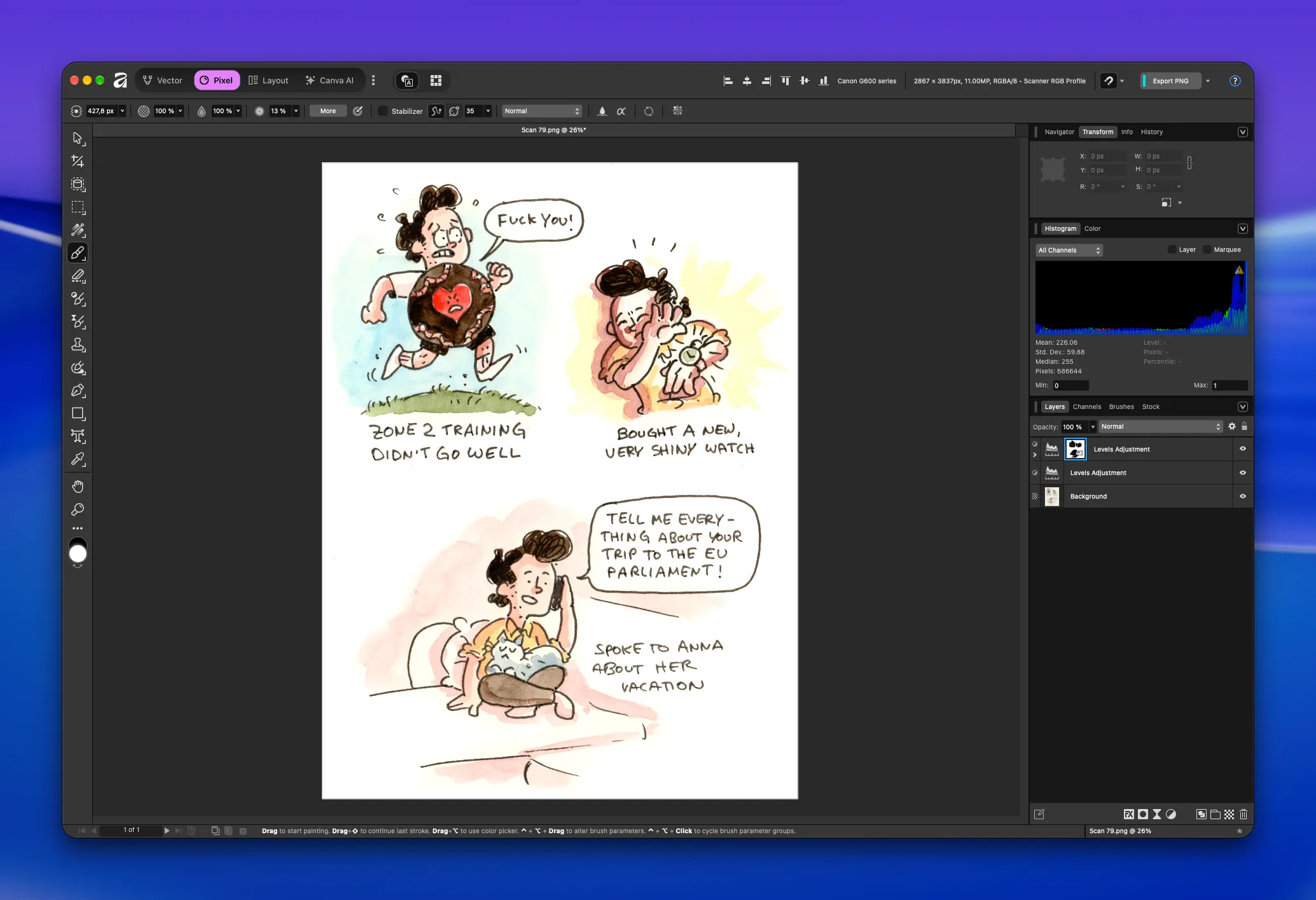This screenshot has width=1316, height=900.
Task: Open the History tab
Action: tap(1151, 132)
